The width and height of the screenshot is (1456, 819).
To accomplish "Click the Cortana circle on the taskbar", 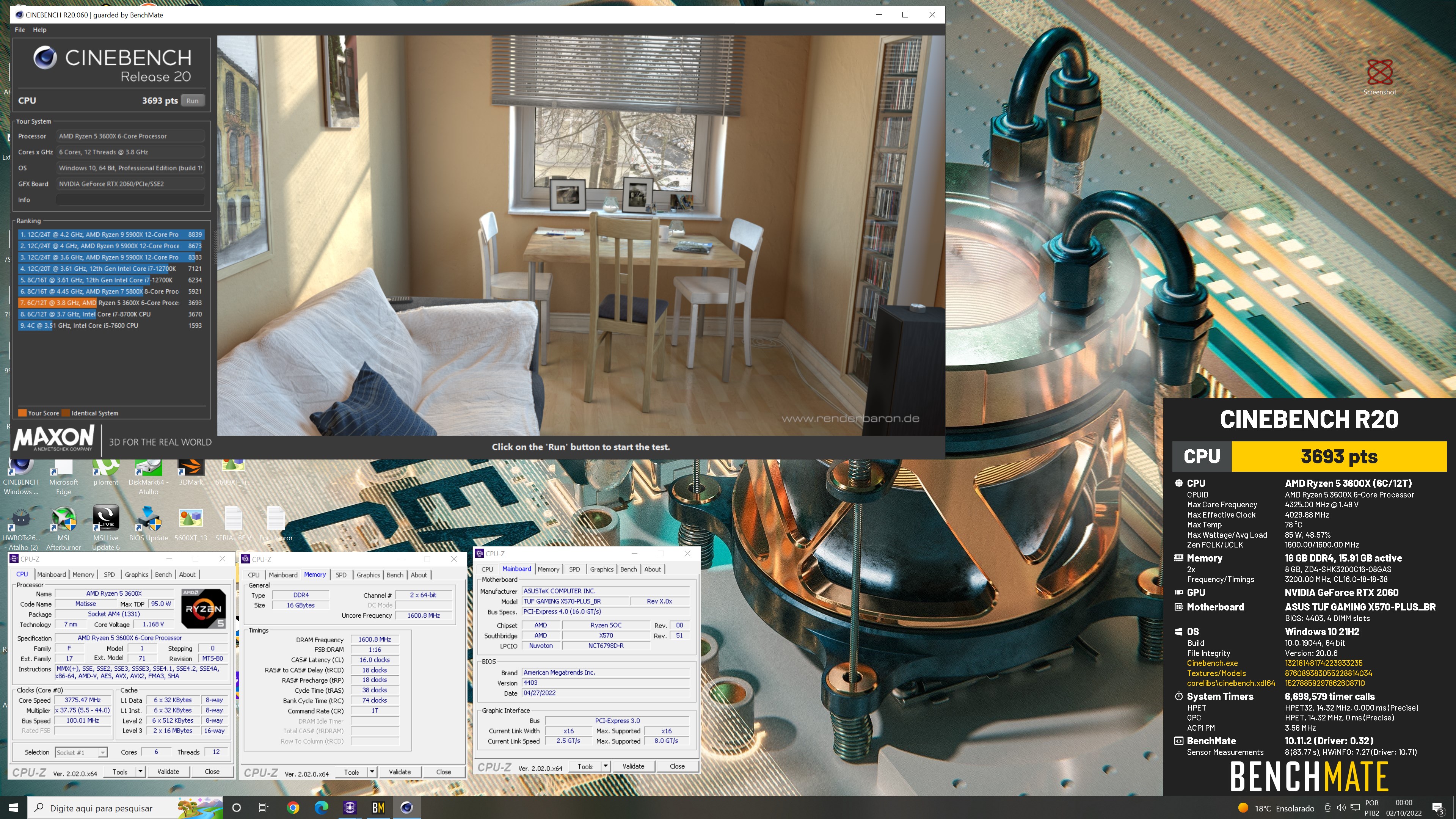I will [x=236, y=808].
